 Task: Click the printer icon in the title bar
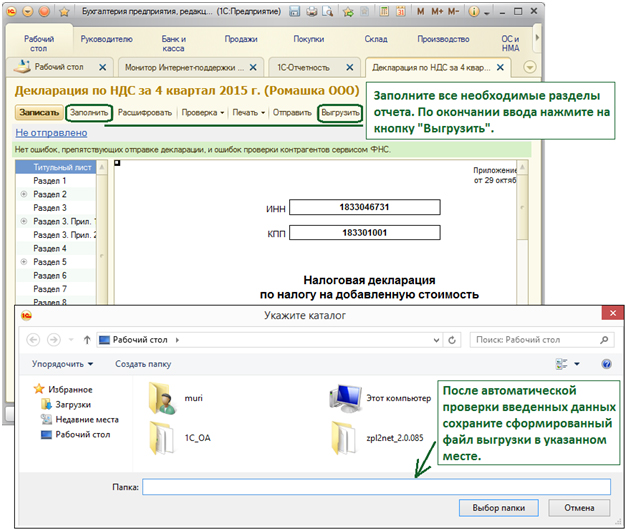[312, 12]
